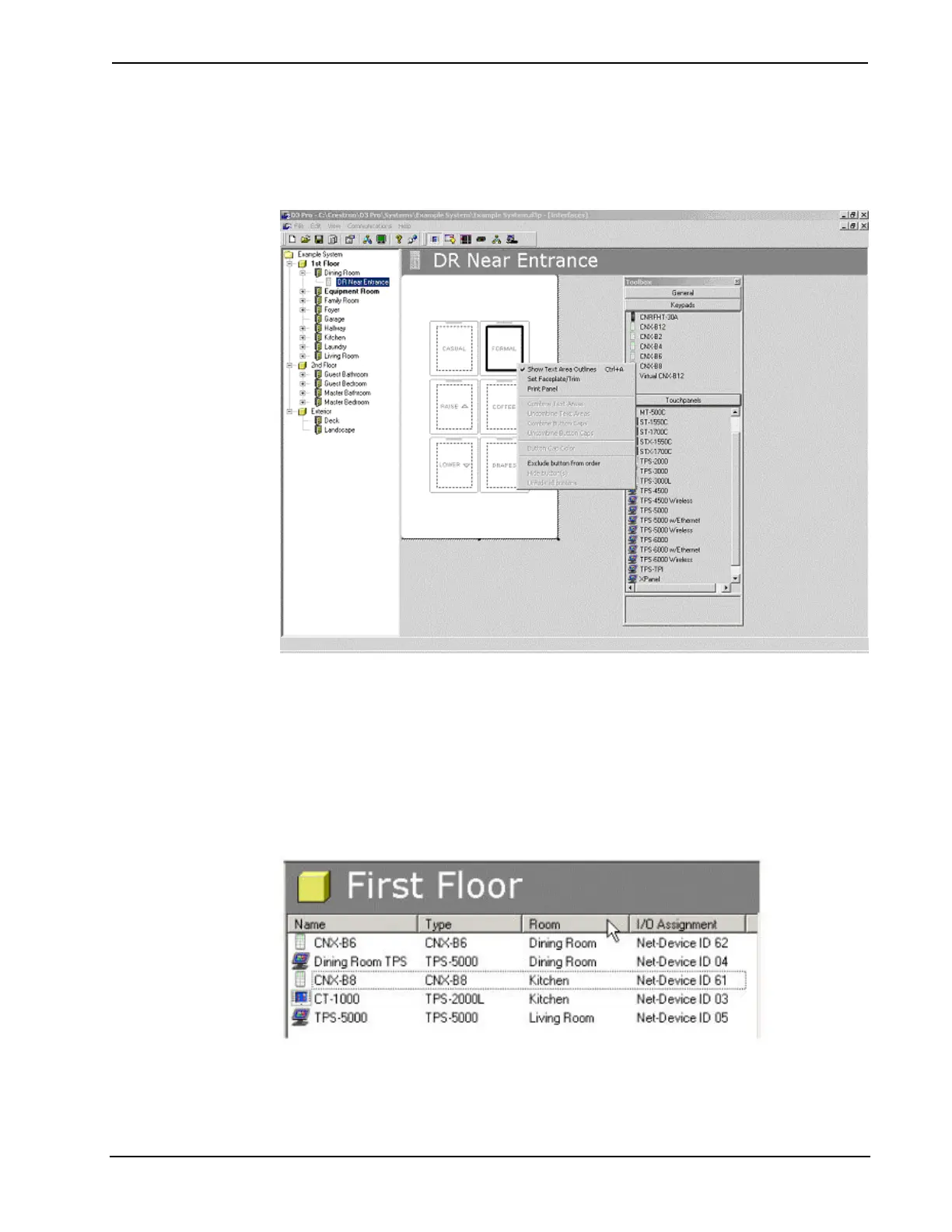
Task: Expand the Kitchen tree node
Action: coord(303,338)
